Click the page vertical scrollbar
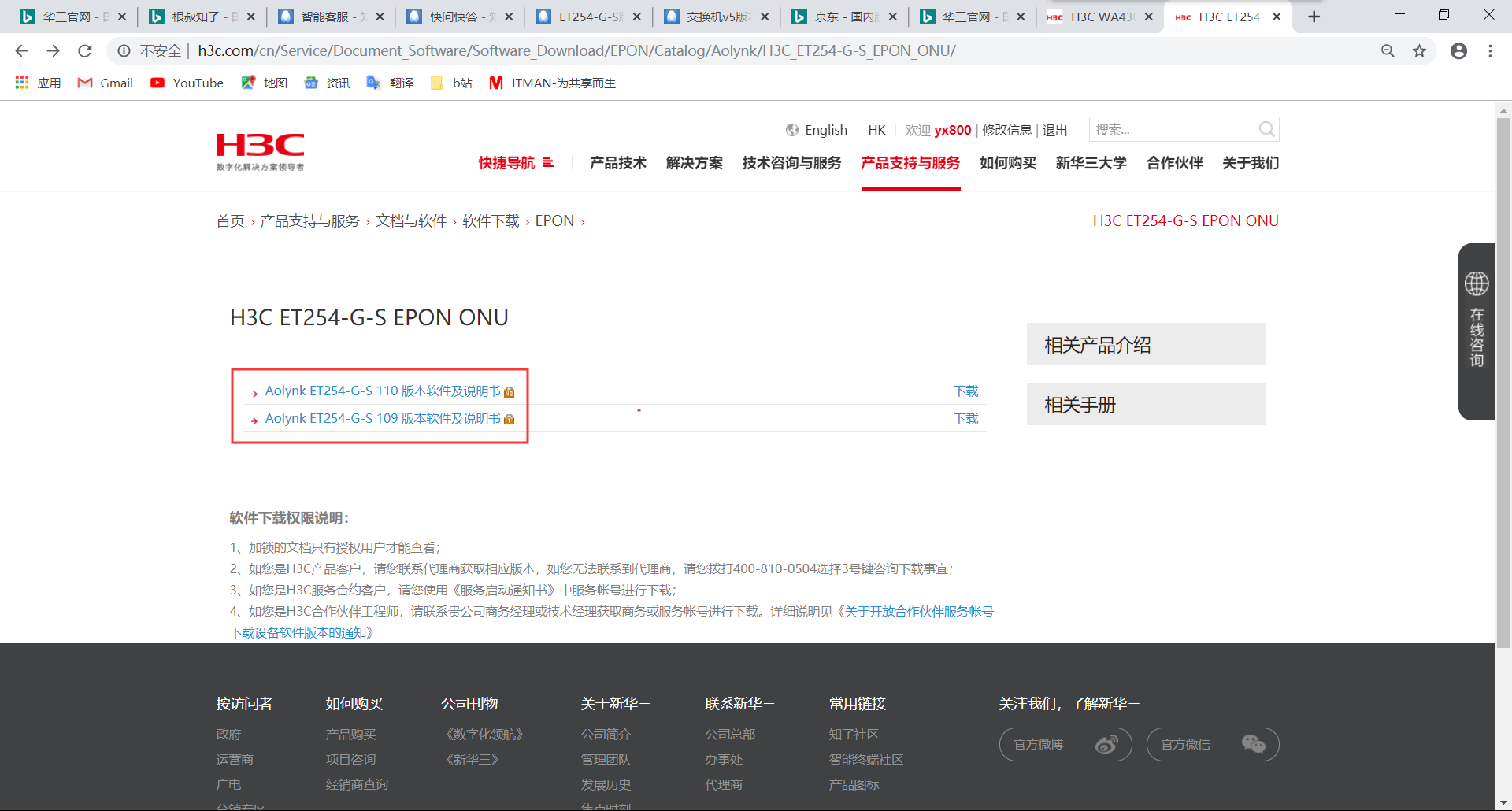Viewport: 1512px width, 811px height. click(x=1503, y=383)
